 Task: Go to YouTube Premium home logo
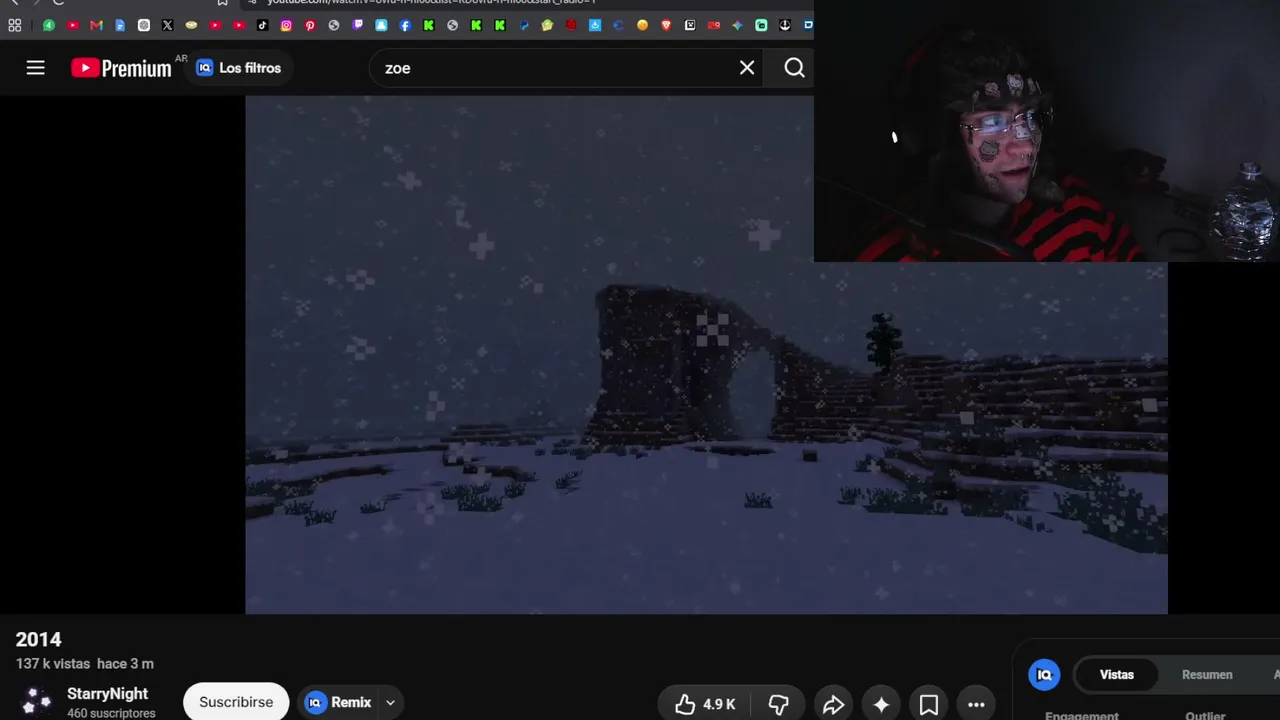click(x=122, y=68)
